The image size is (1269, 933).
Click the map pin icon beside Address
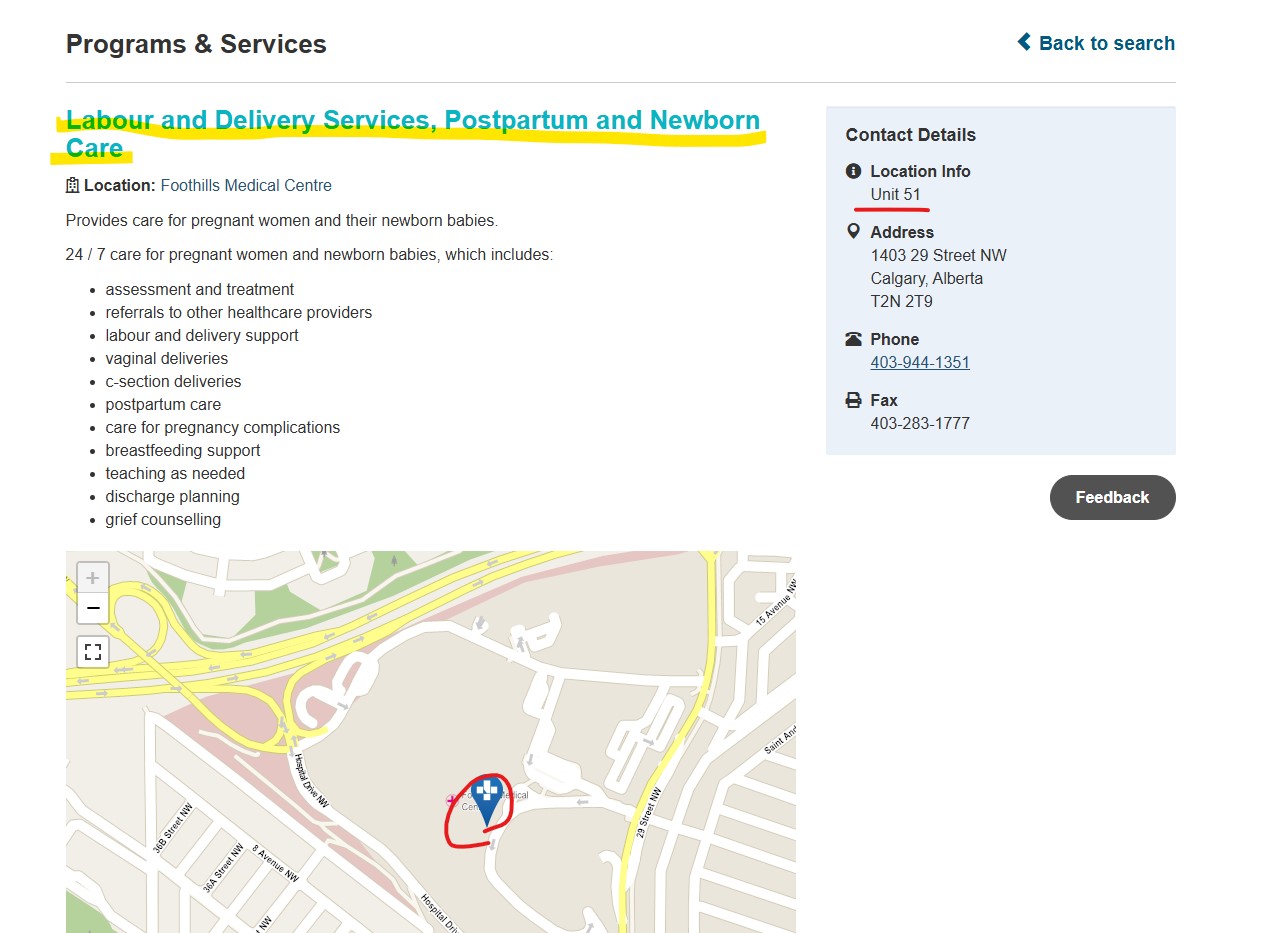(853, 230)
